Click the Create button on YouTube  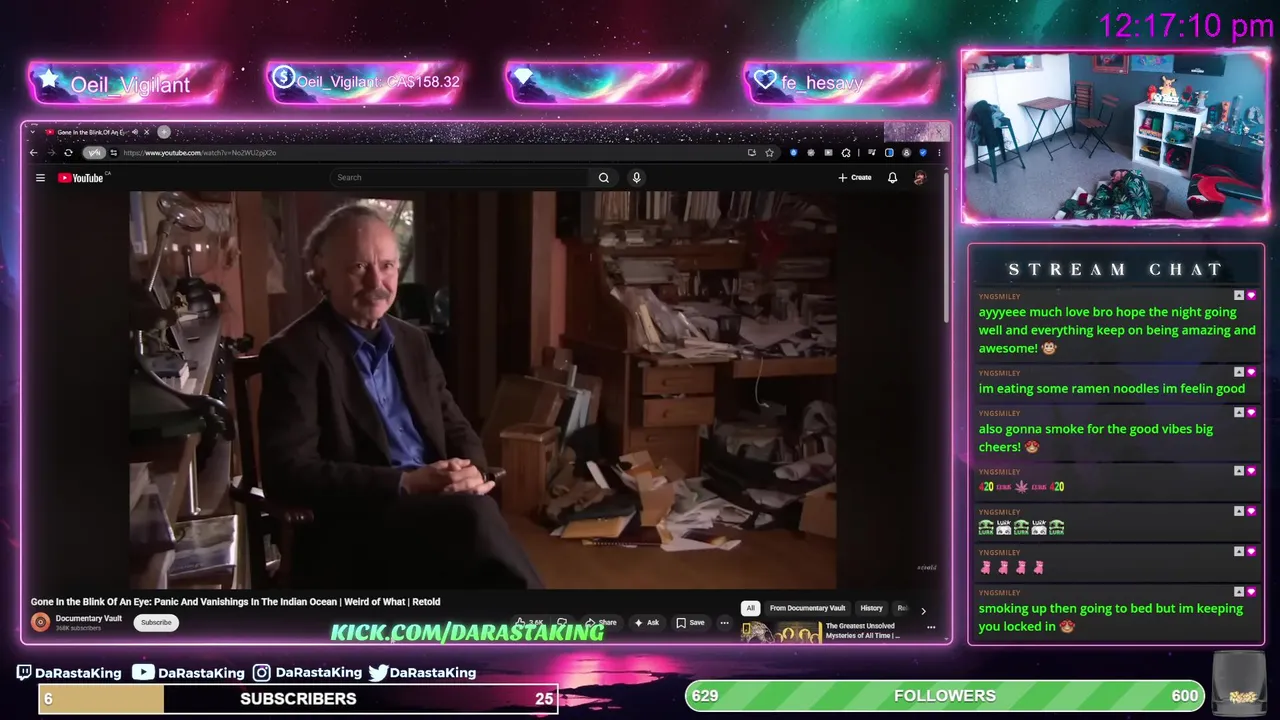point(855,178)
